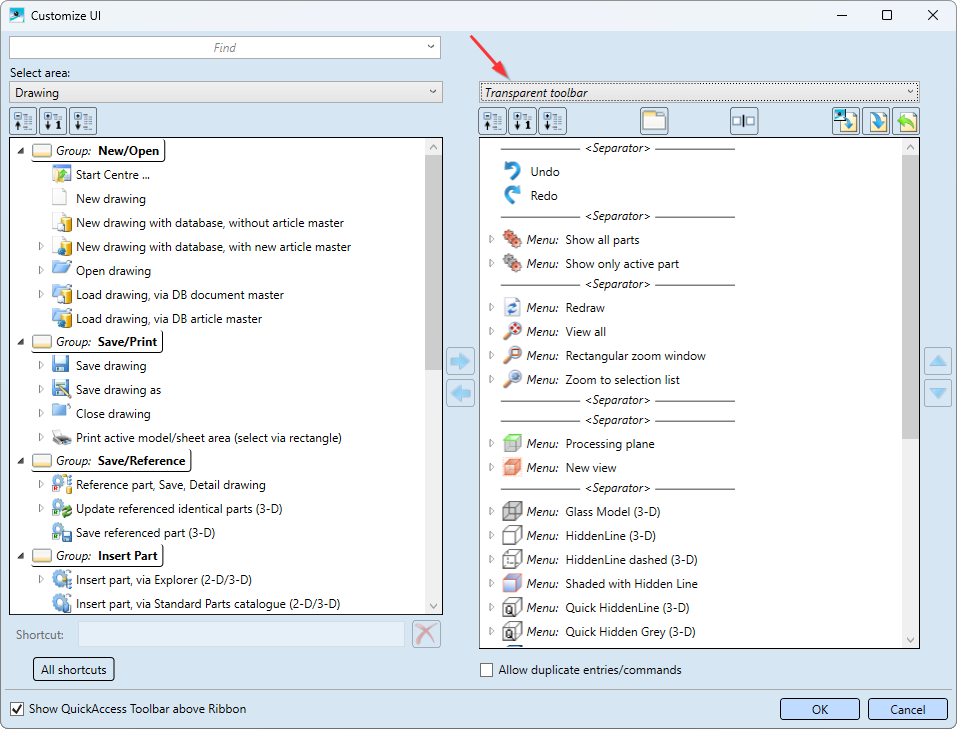This screenshot has width=957, height=729.
Task: Move selected entry up with up arrow
Action: pos(938,361)
